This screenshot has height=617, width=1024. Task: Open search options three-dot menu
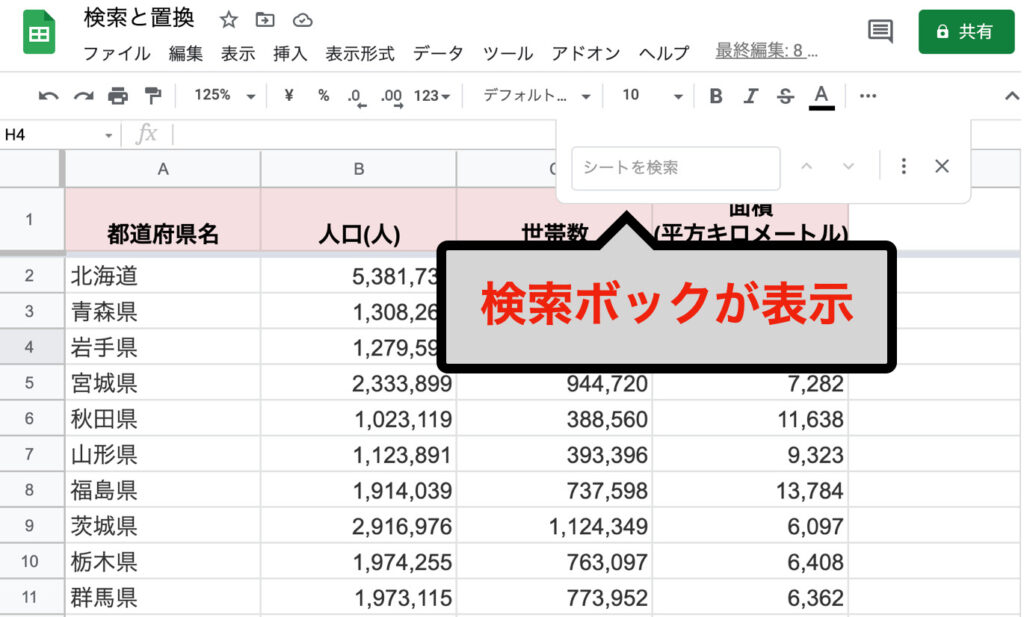[x=904, y=166]
